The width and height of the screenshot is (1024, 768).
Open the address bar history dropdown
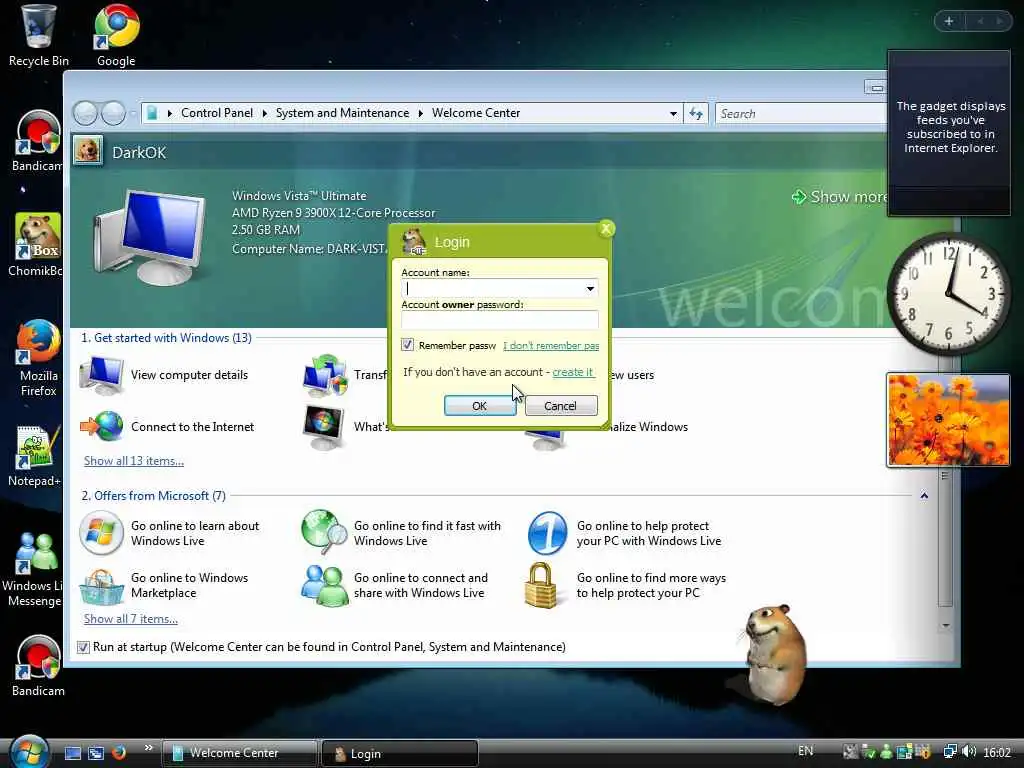click(x=673, y=114)
